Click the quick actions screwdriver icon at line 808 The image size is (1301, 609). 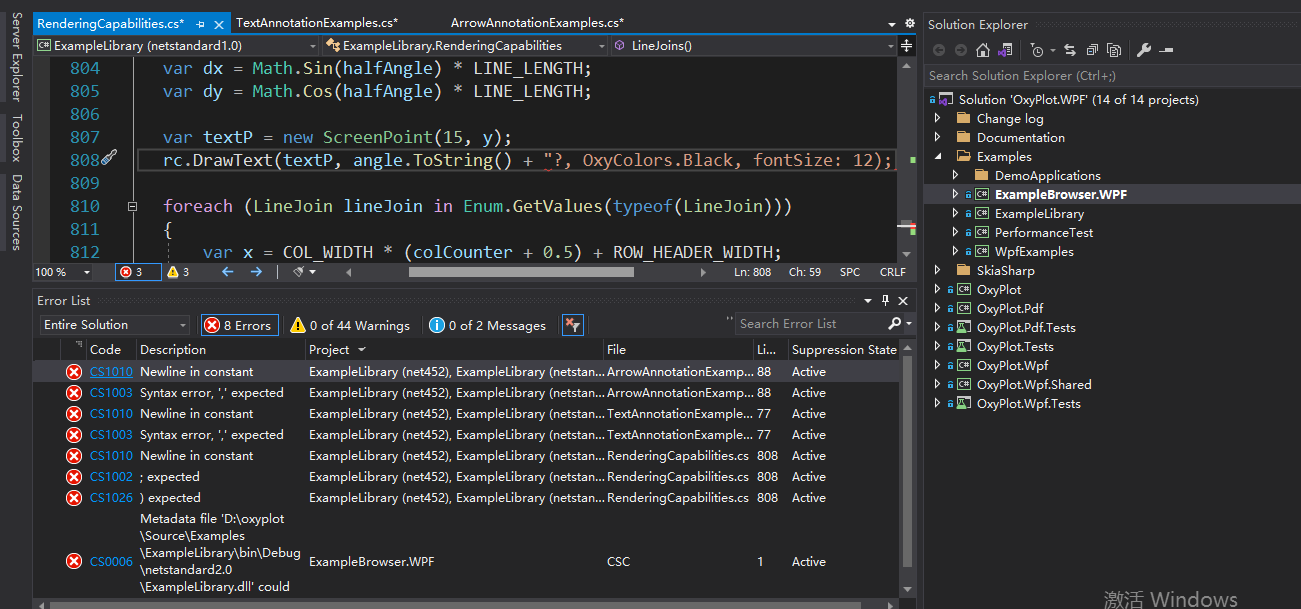click(x=109, y=158)
